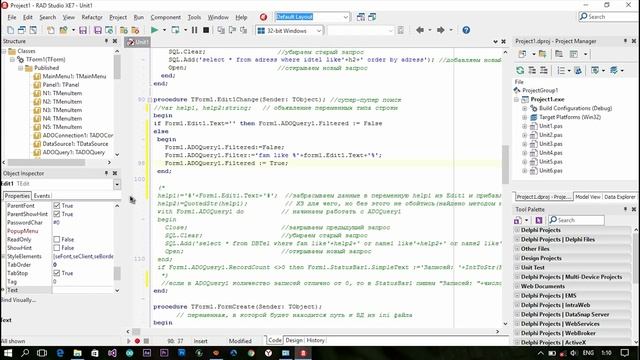Click the Bind Visually link
The width and height of the screenshot is (640, 360).
pyautogui.click(x=18, y=300)
